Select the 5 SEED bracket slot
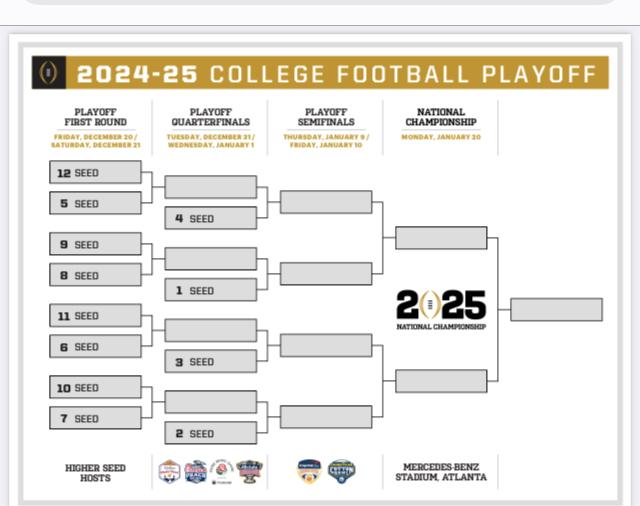640x506 pixels. pos(95,203)
